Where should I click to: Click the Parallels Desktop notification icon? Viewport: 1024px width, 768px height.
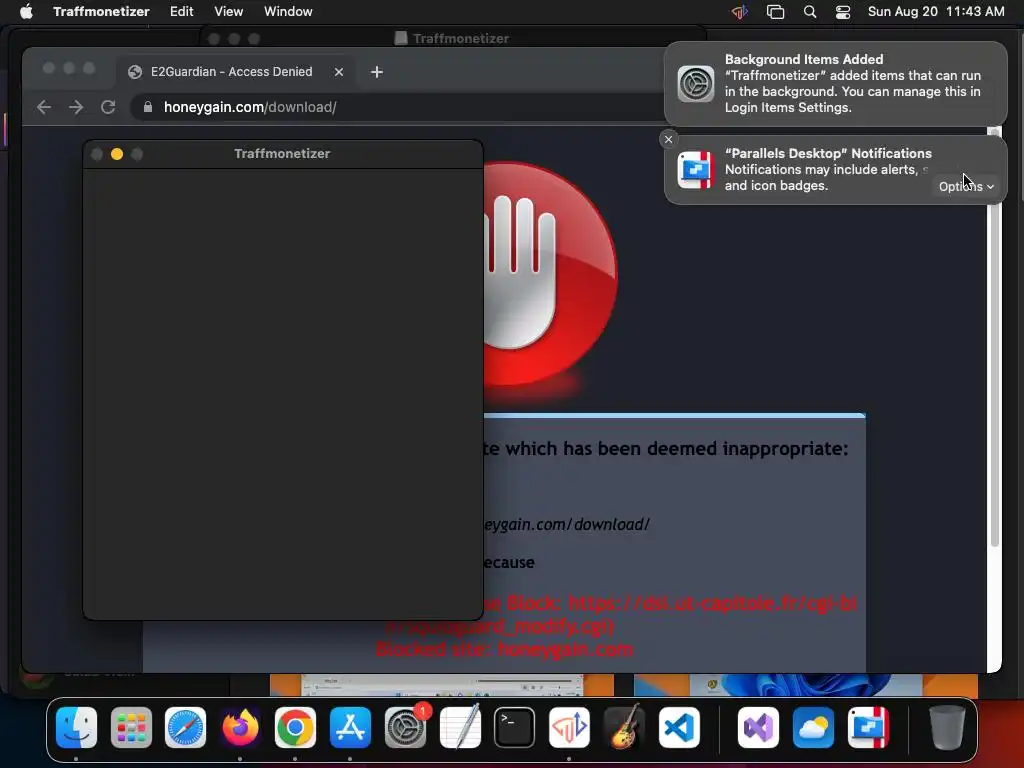pyautogui.click(x=696, y=170)
